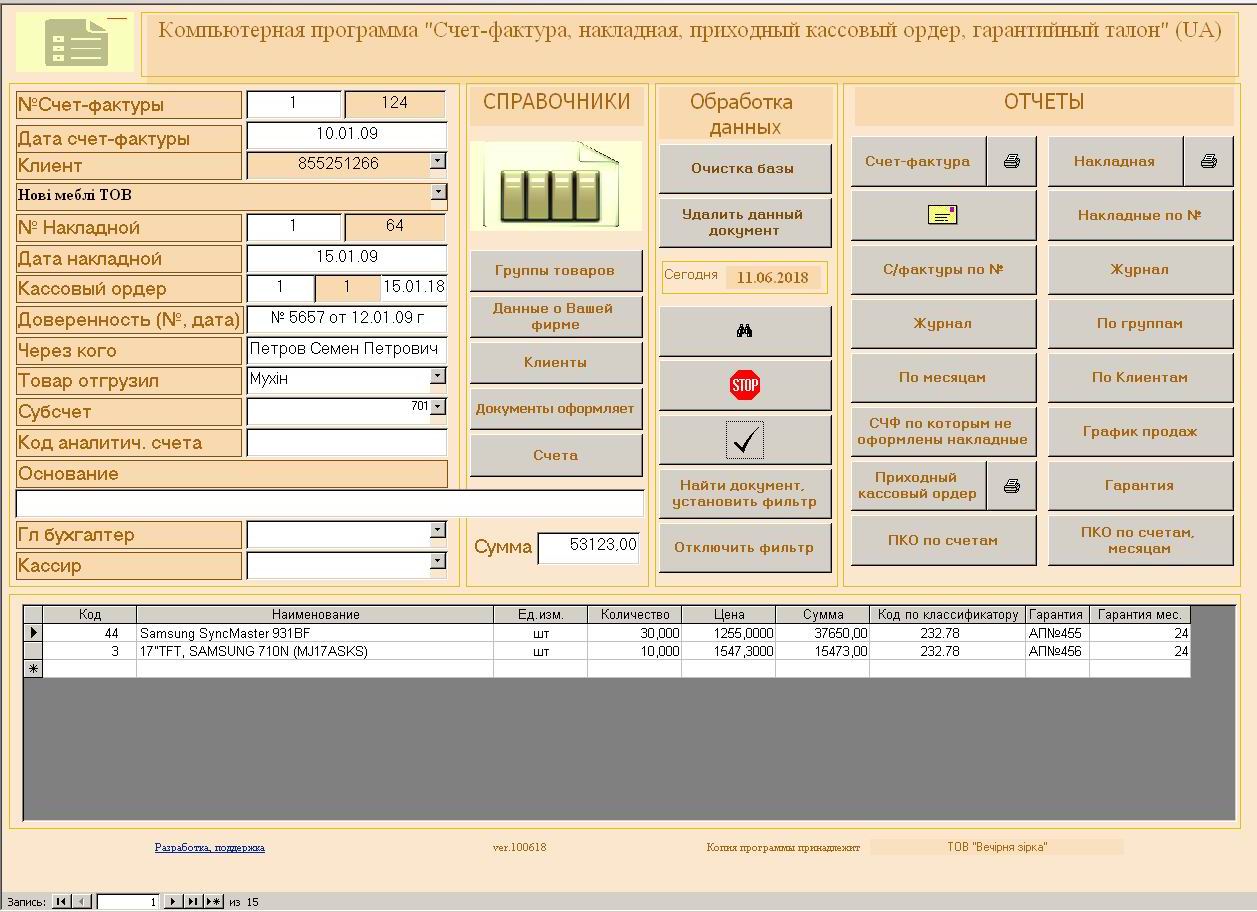Click the binoculars search button
1257x912 pixels.
(745, 331)
